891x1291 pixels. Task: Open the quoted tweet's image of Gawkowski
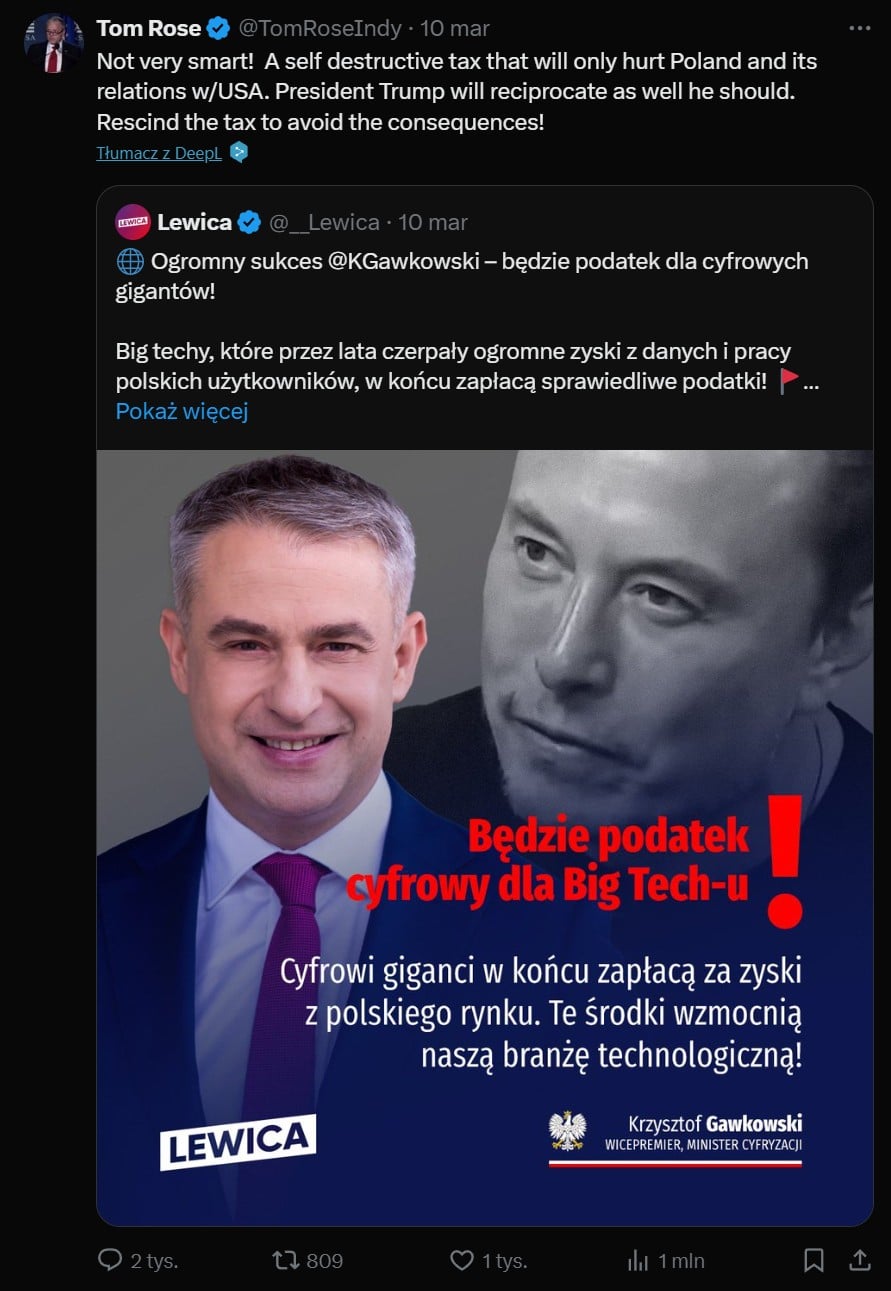click(484, 837)
